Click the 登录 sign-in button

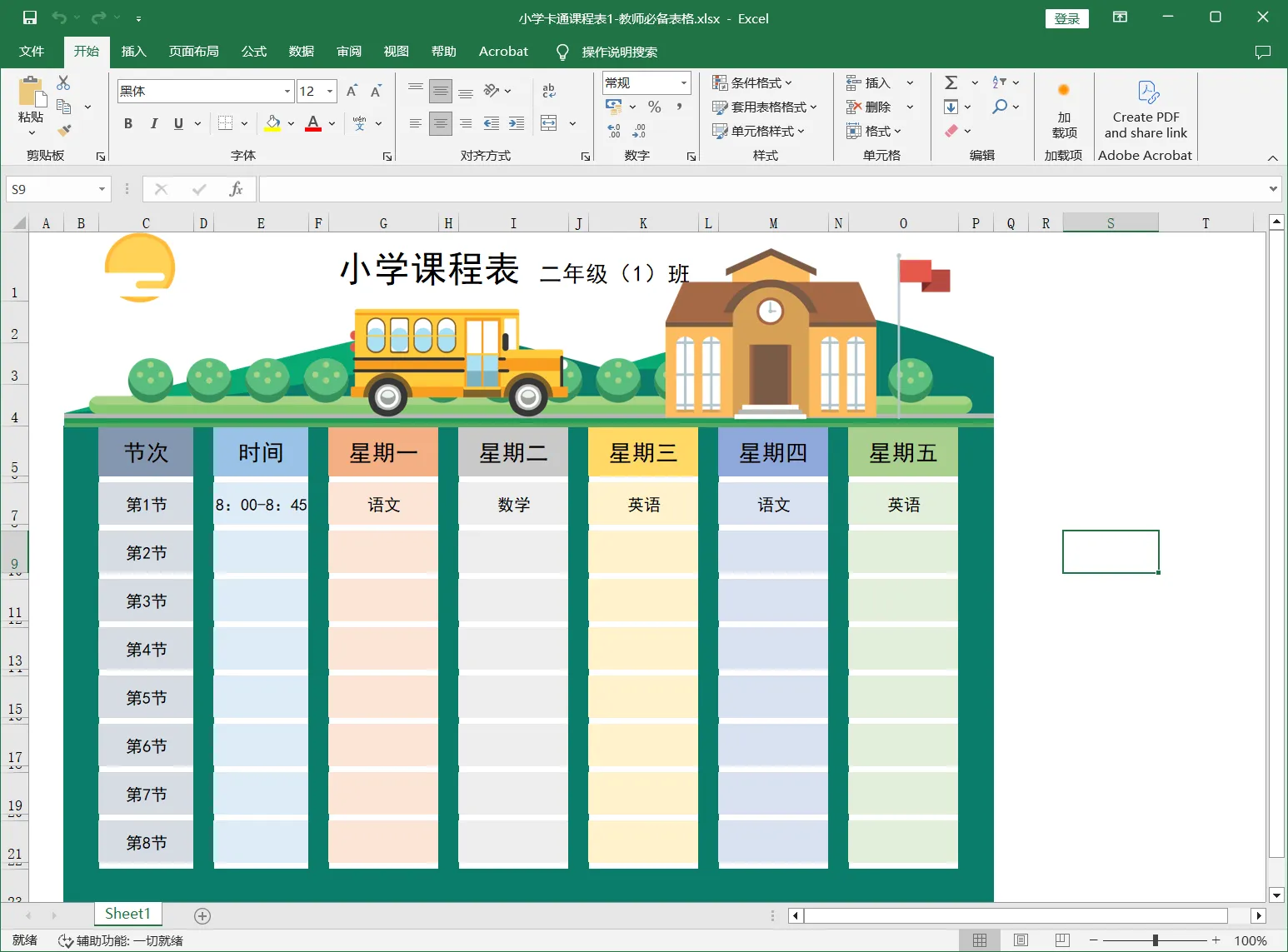tap(1067, 18)
